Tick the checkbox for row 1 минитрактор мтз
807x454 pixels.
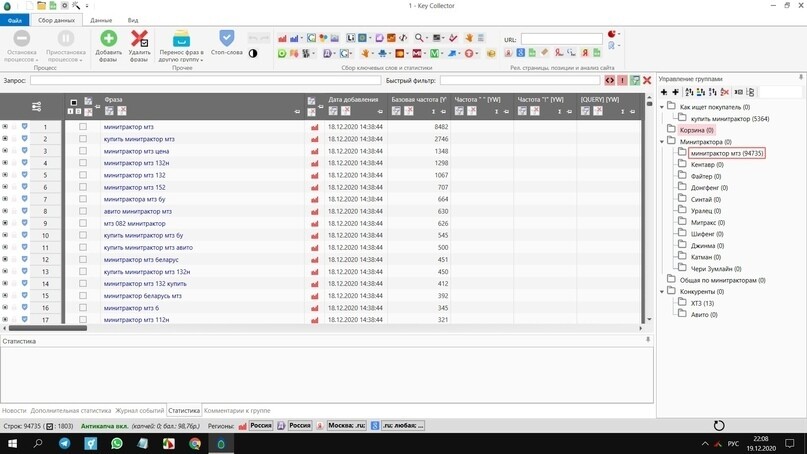pos(83,127)
